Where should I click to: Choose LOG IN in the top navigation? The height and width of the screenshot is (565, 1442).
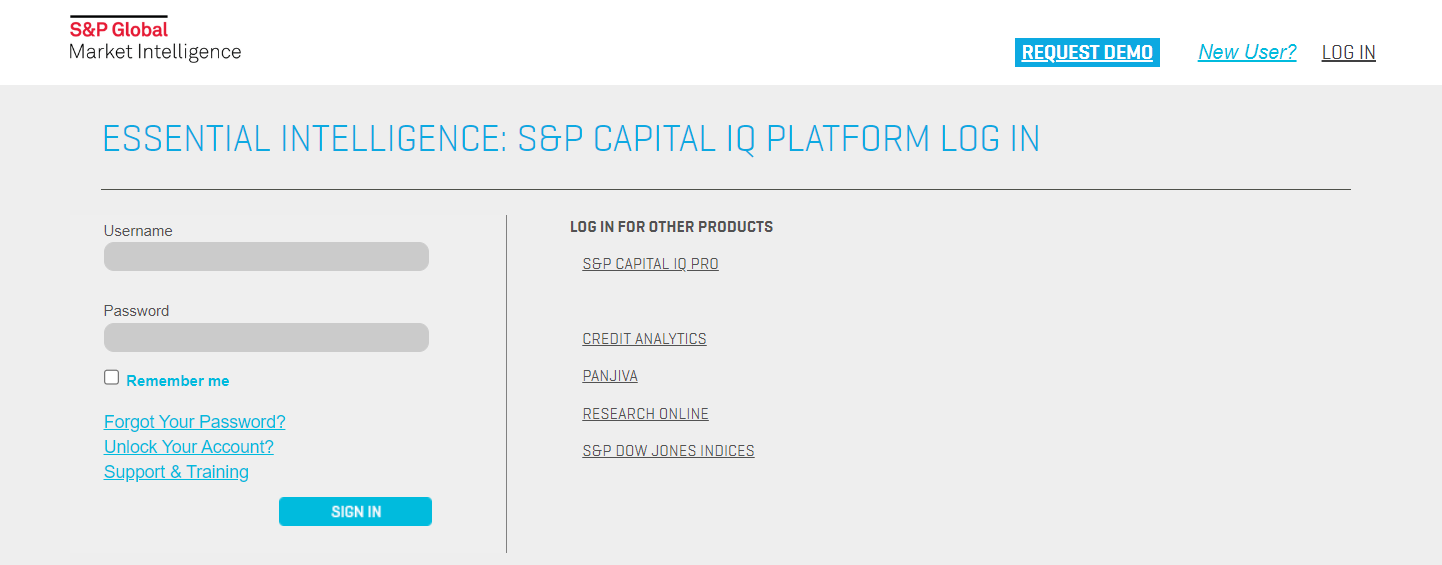(1348, 53)
